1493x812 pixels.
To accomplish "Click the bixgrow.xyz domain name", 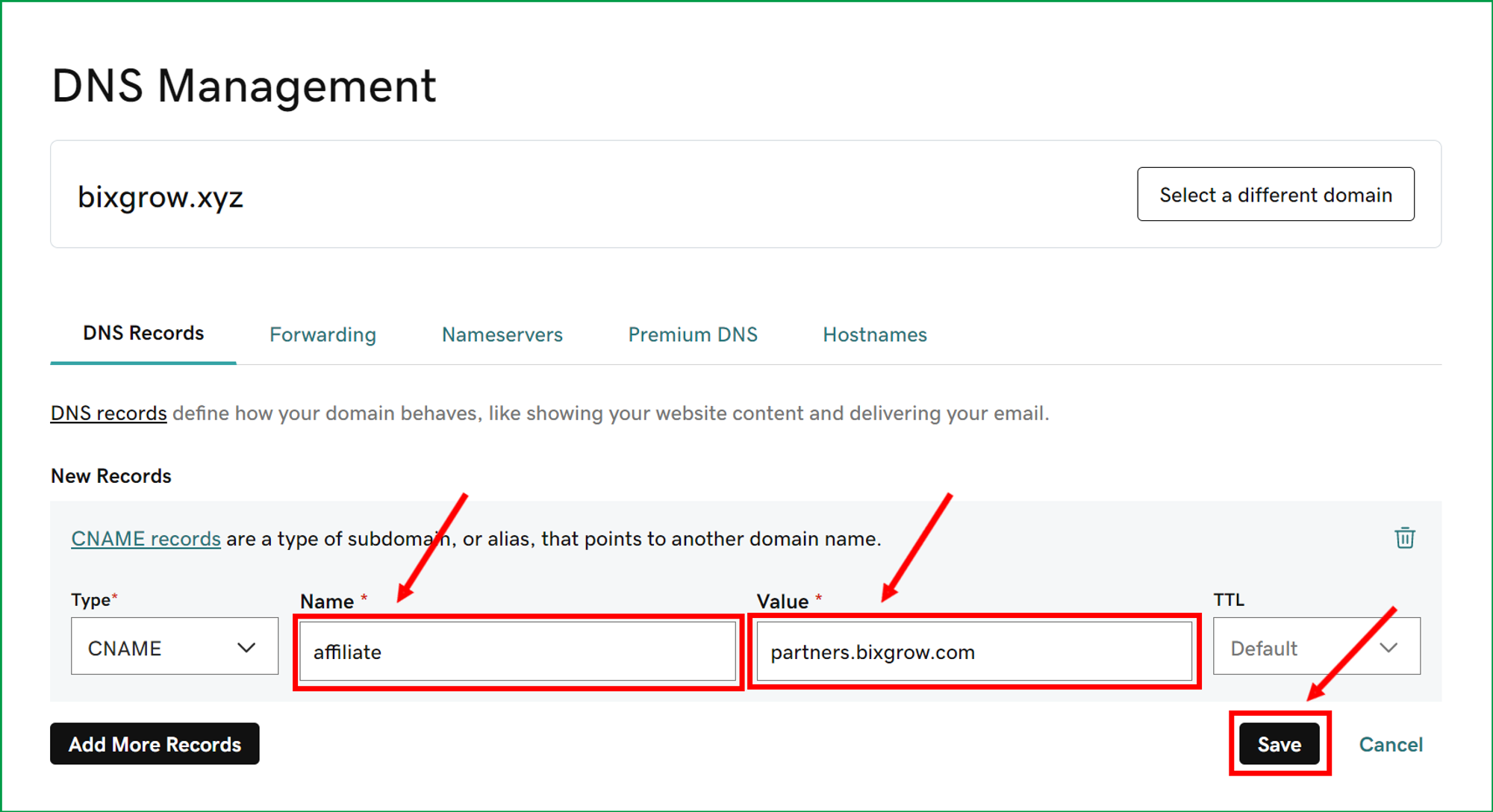I will click(160, 197).
